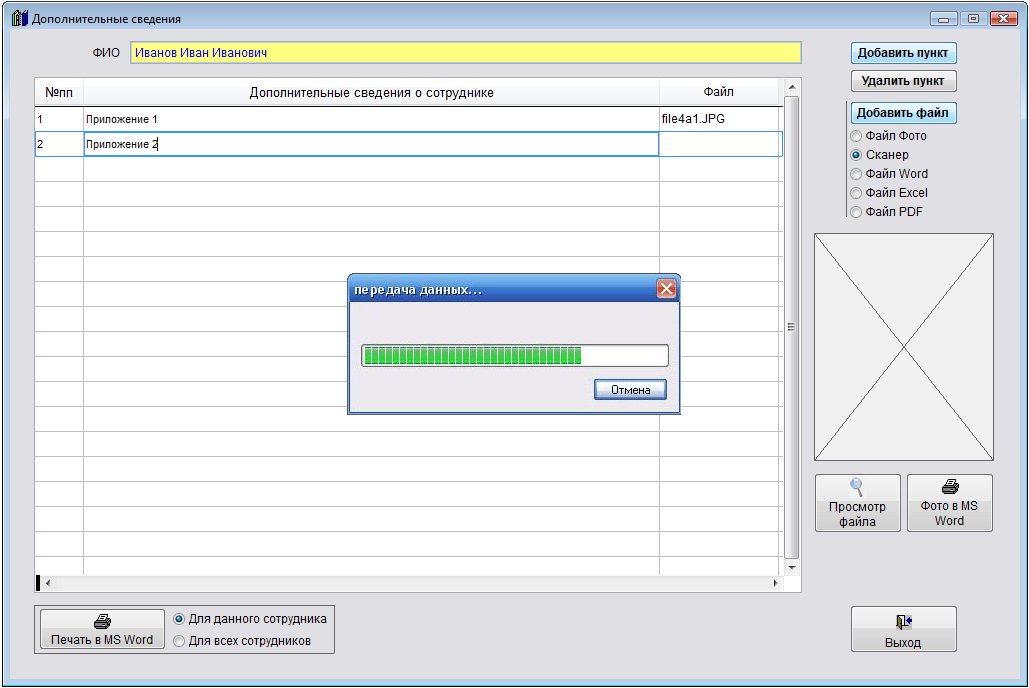Select the Файл Word radio option
The image size is (1029, 688).
856,174
